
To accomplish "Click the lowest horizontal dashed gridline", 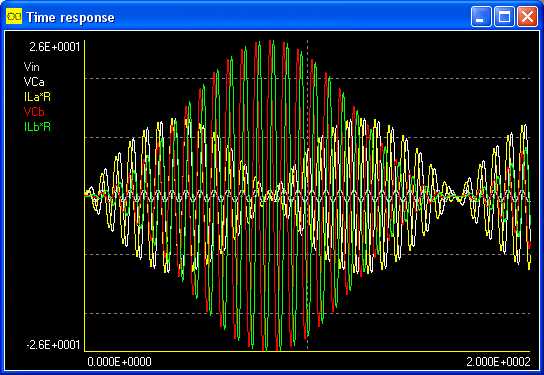I will click(x=307, y=313).
